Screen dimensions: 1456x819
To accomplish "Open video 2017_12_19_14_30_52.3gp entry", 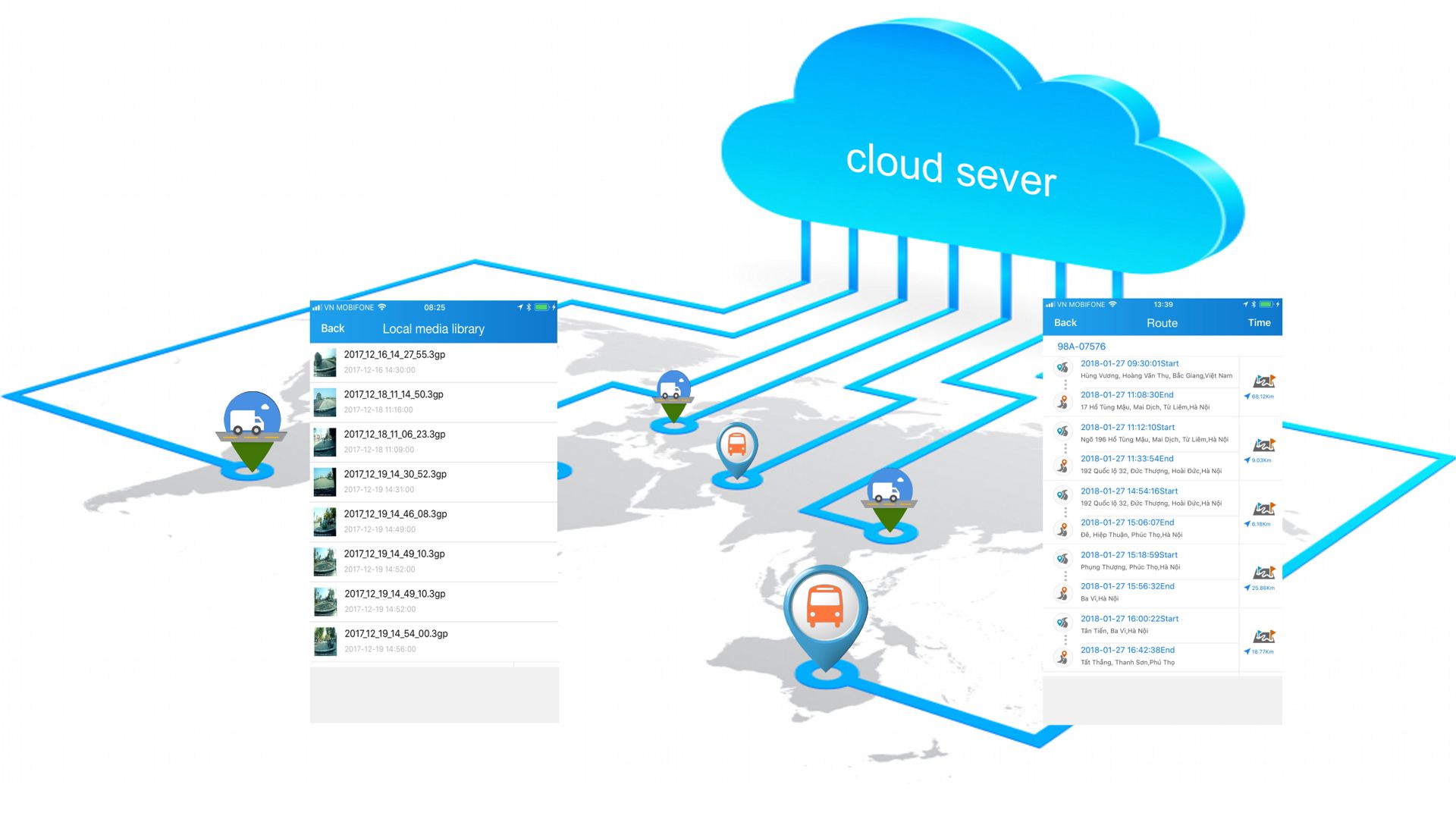I will point(395,475).
